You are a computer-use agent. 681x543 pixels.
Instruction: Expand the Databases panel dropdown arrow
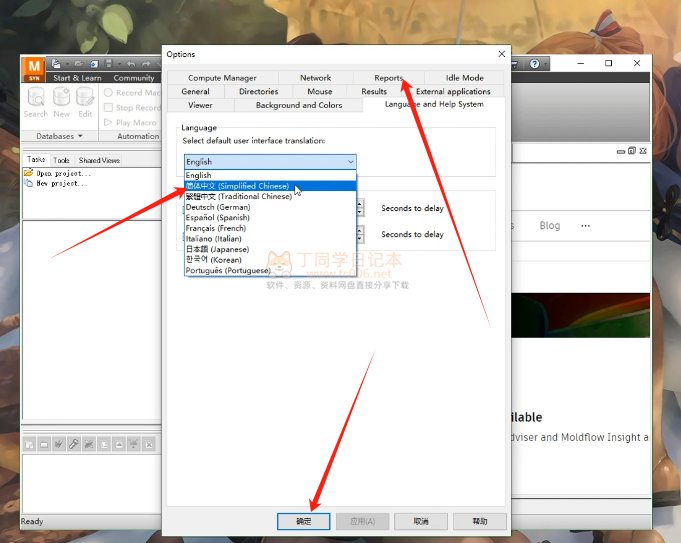[80, 136]
